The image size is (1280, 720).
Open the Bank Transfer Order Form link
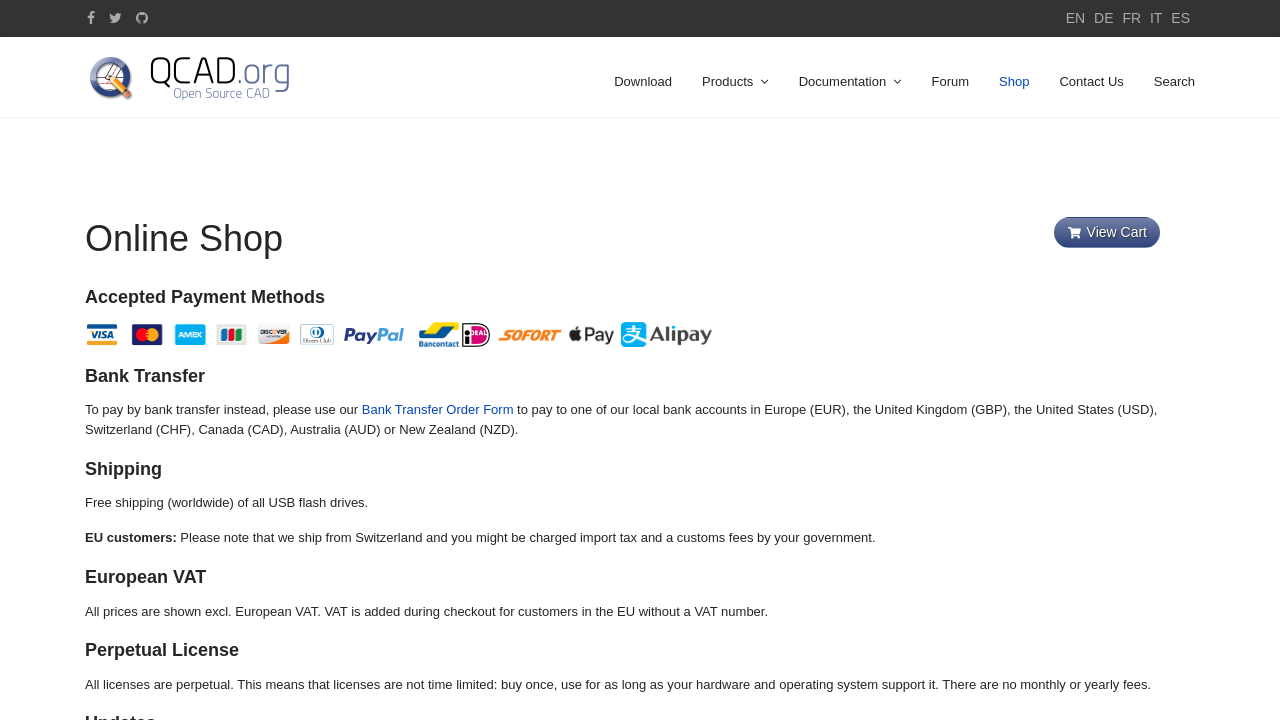437,410
